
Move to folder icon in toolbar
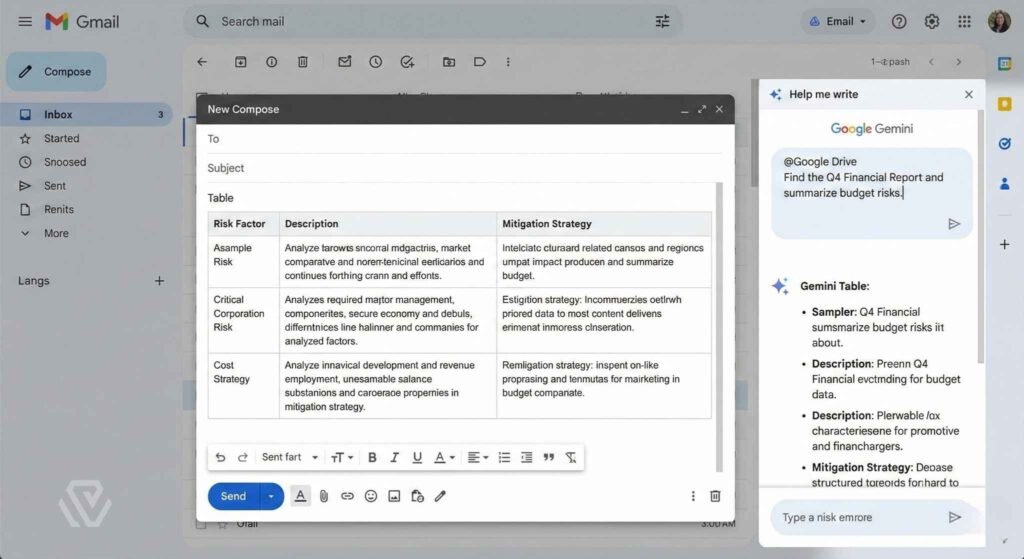(x=449, y=62)
